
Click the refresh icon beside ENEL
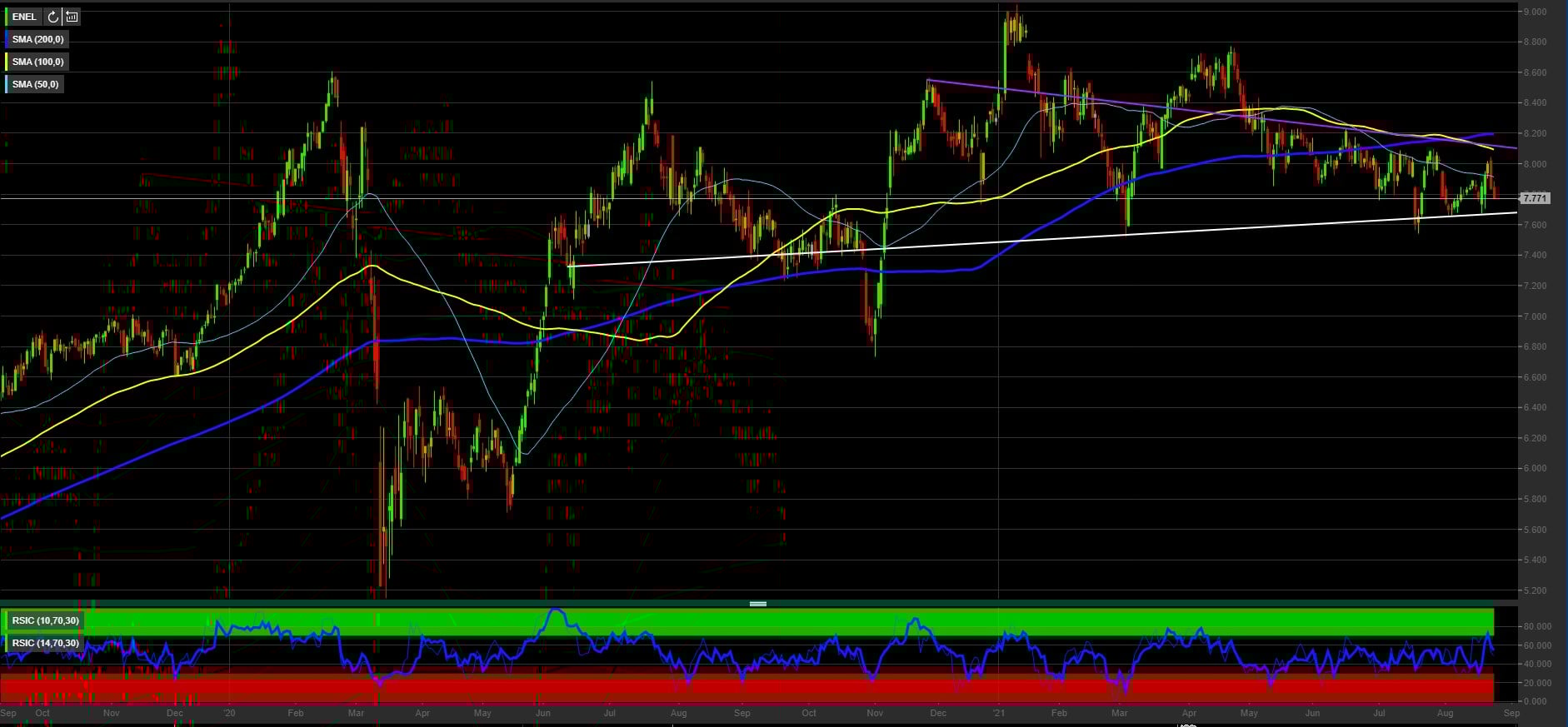[52, 17]
